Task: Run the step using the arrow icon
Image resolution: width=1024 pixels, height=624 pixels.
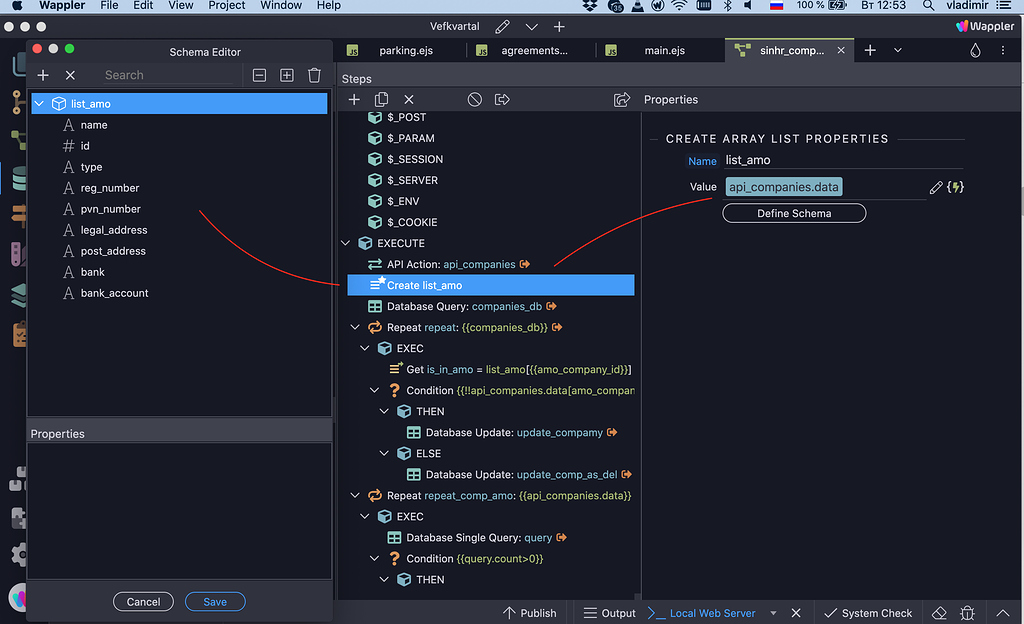Action: 502,99
